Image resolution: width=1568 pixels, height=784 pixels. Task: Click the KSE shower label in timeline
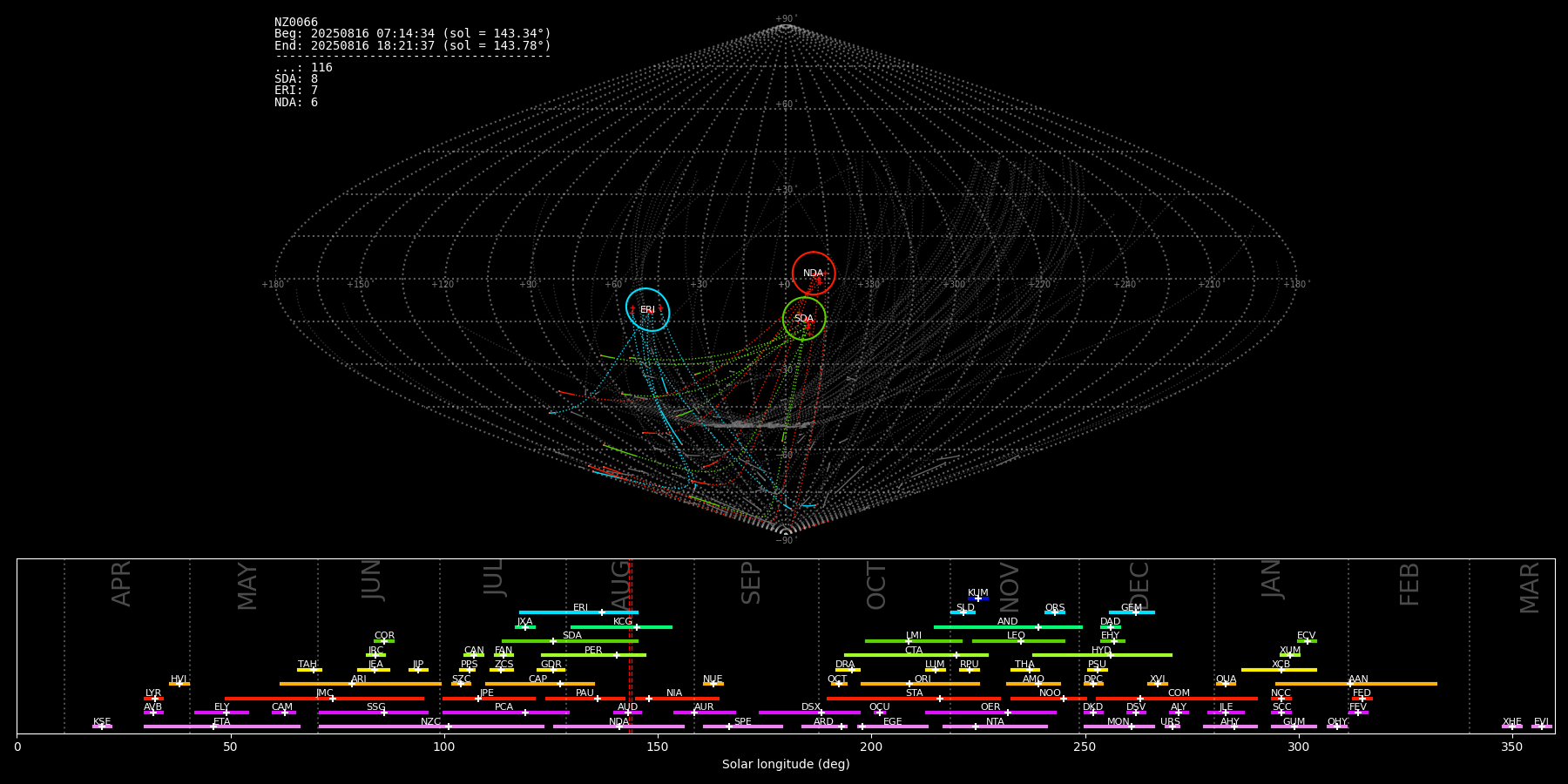(102, 722)
